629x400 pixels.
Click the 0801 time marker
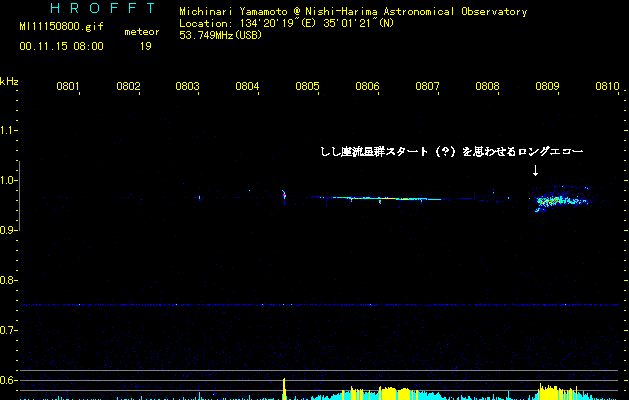[68, 87]
